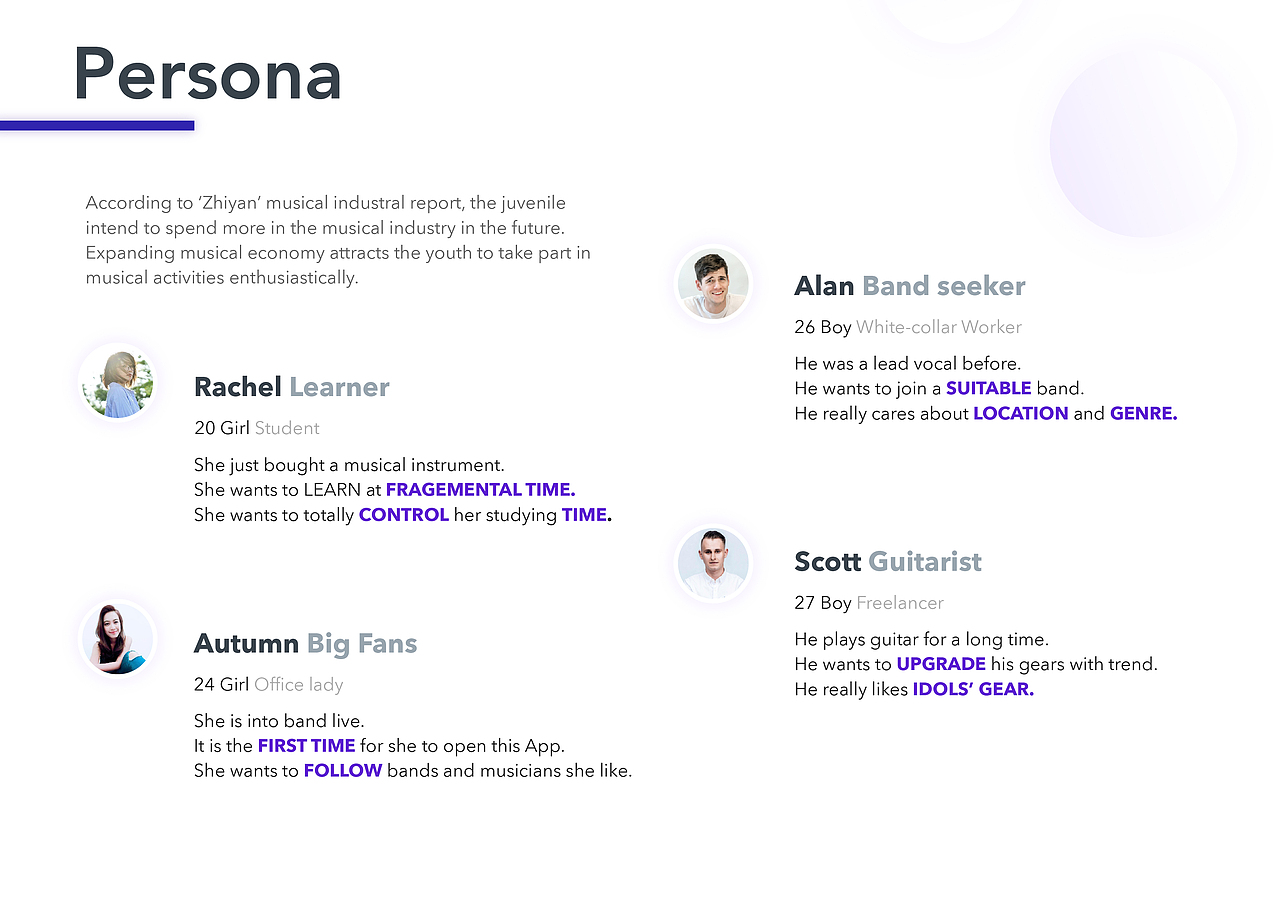Click the highlighted word CONTROL
The height and width of the screenshot is (905, 1280).
click(403, 515)
